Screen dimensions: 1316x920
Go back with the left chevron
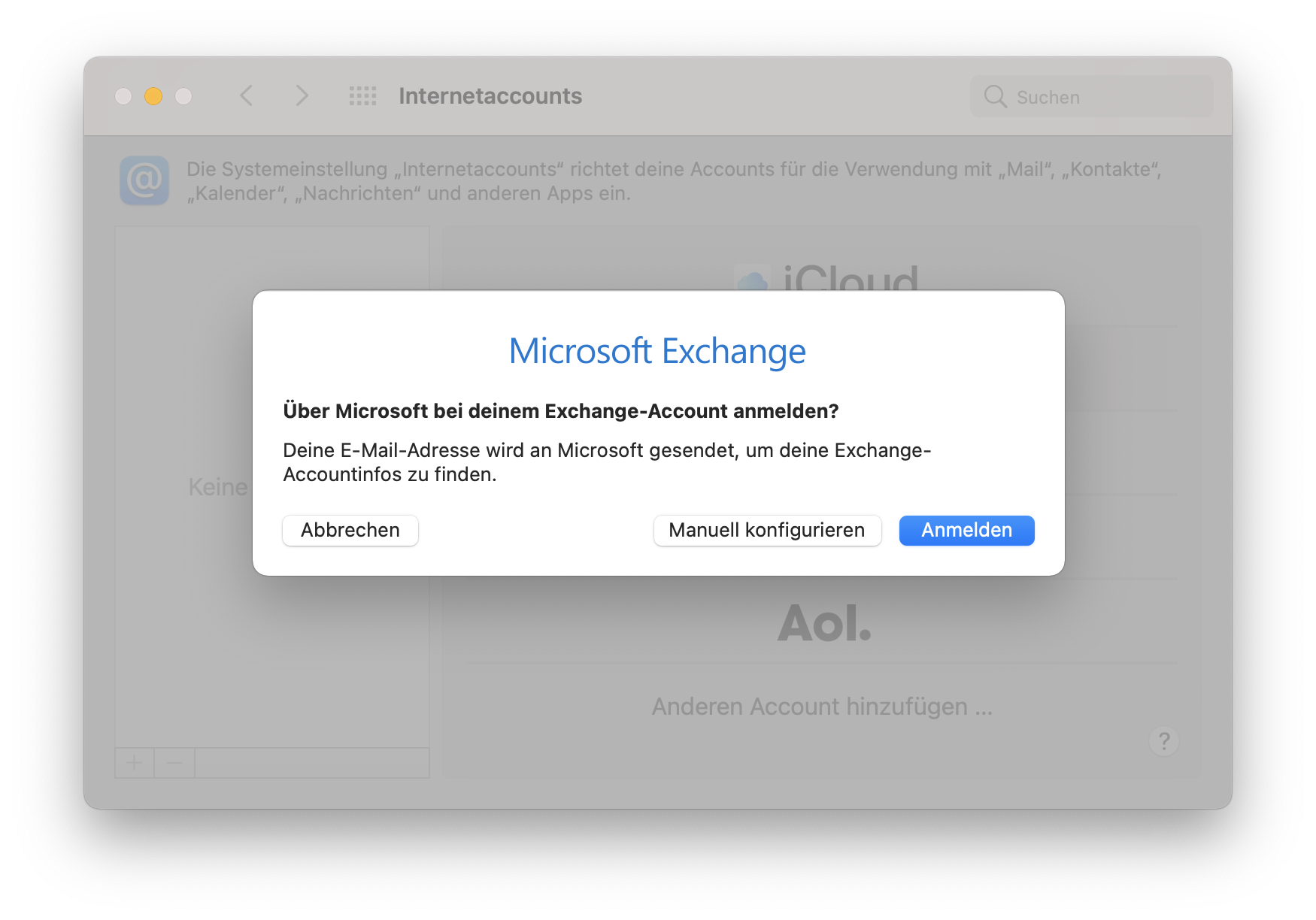(246, 95)
